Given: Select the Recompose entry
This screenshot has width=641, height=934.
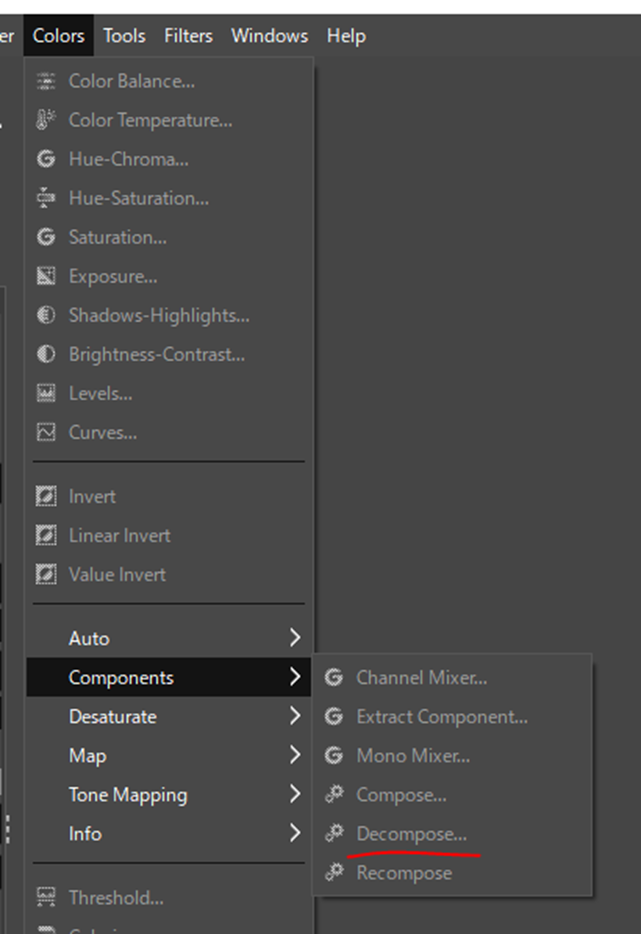Looking at the screenshot, I should 404,873.
